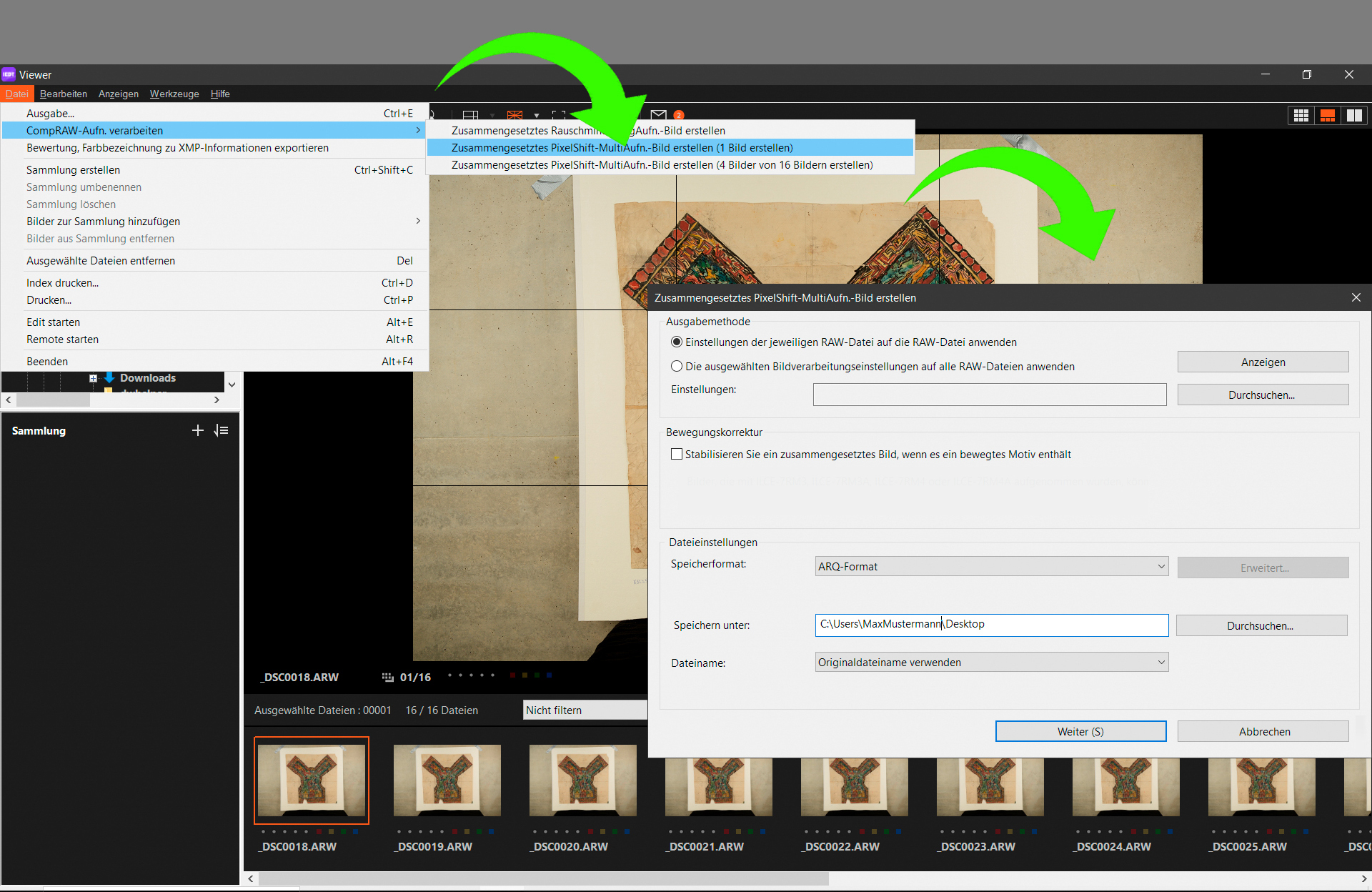Click the filmstrip scroll-right arrow

[1364, 878]
